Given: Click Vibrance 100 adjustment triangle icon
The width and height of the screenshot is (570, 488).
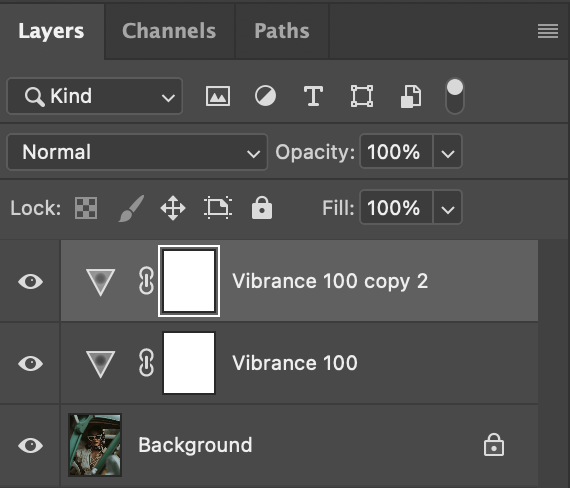Looking at the screenshot, I should tap(101, 364).
